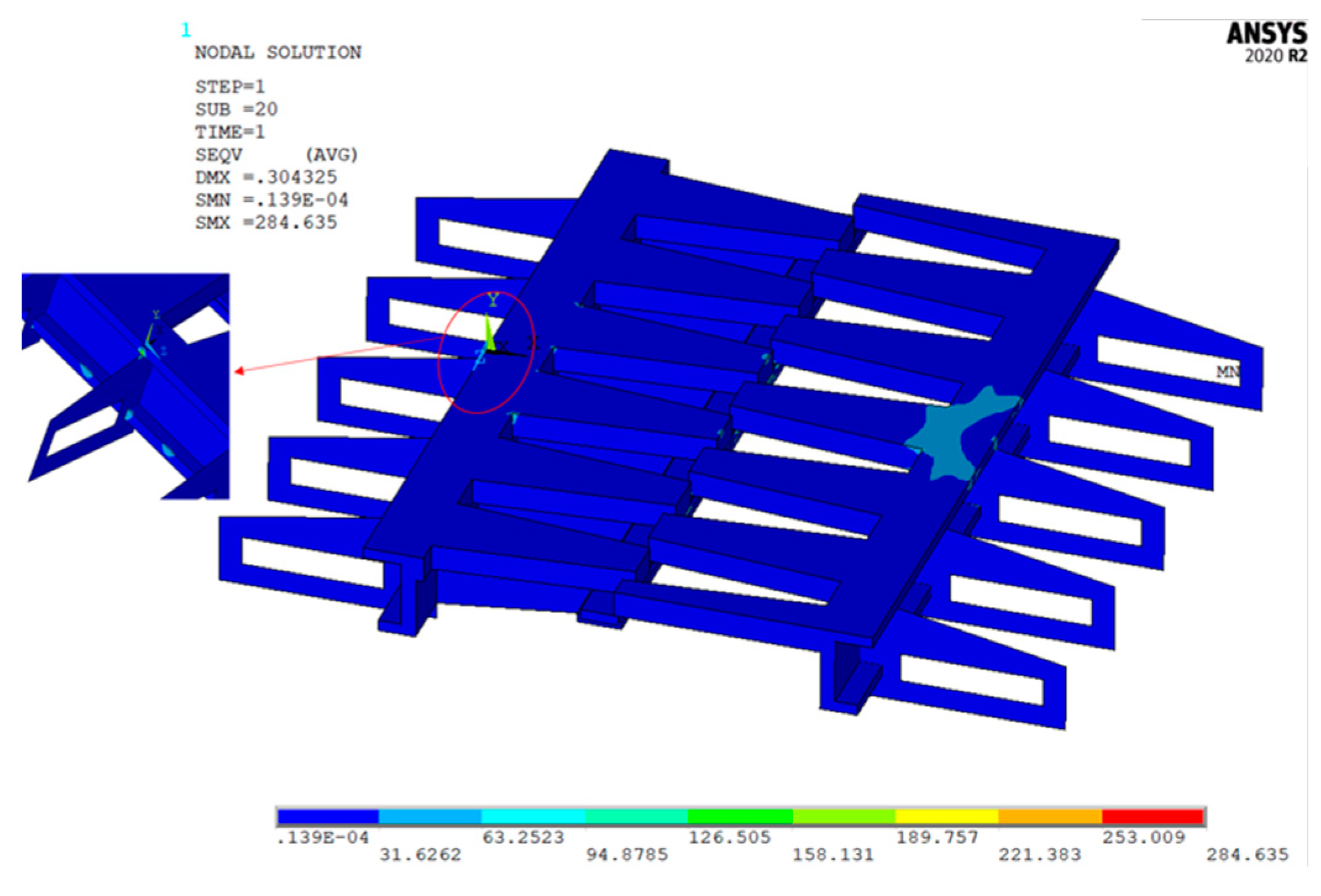Select the yellow legend color band
The height and width of the screenshot is (896, 1321).
[x=946, y=816]
